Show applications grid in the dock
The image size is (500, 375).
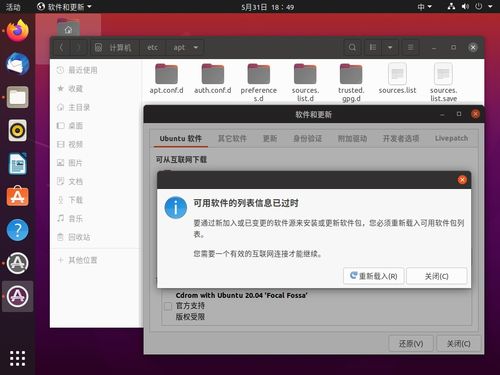[x=17, y=358]
